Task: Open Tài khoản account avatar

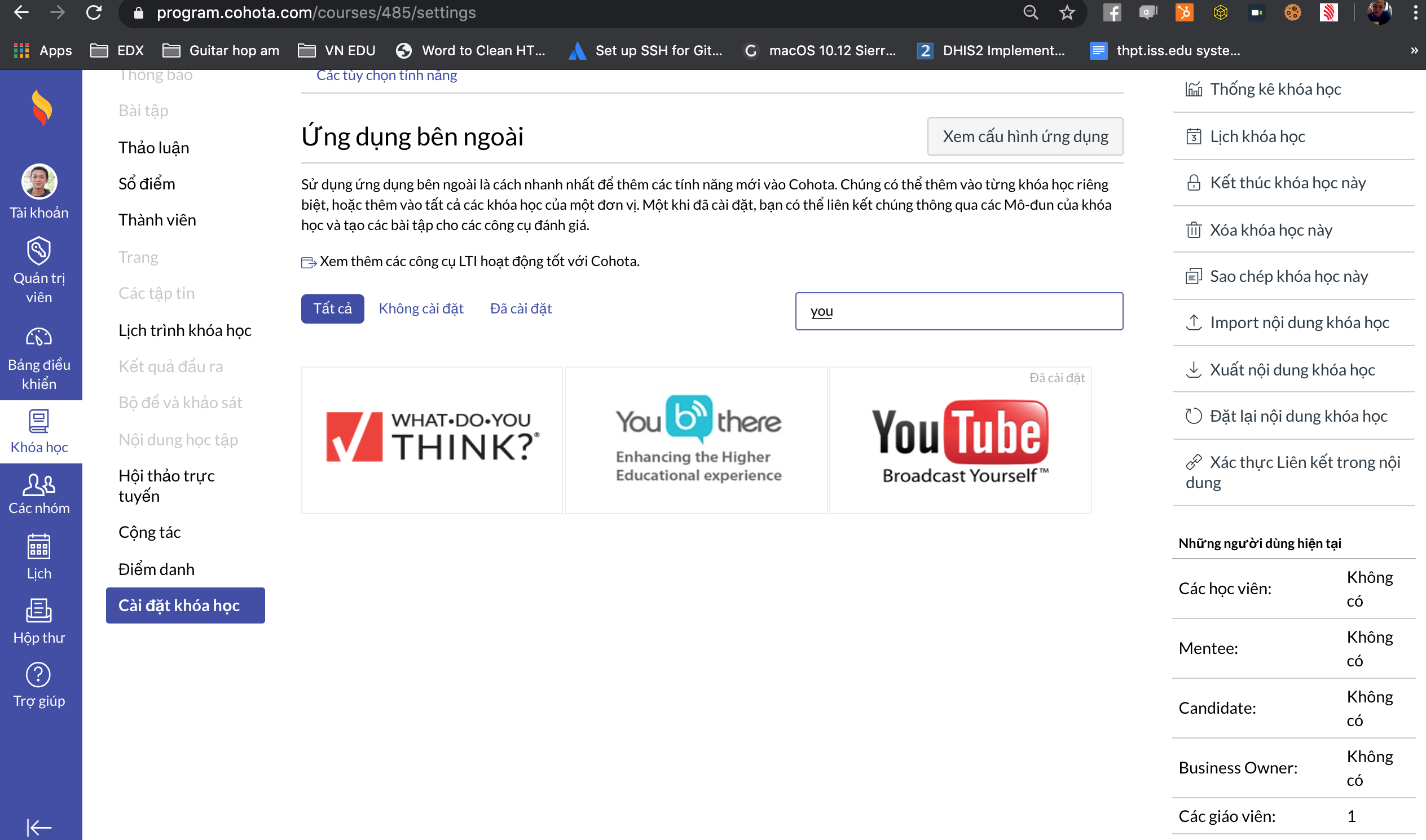Action: [39, 192]
